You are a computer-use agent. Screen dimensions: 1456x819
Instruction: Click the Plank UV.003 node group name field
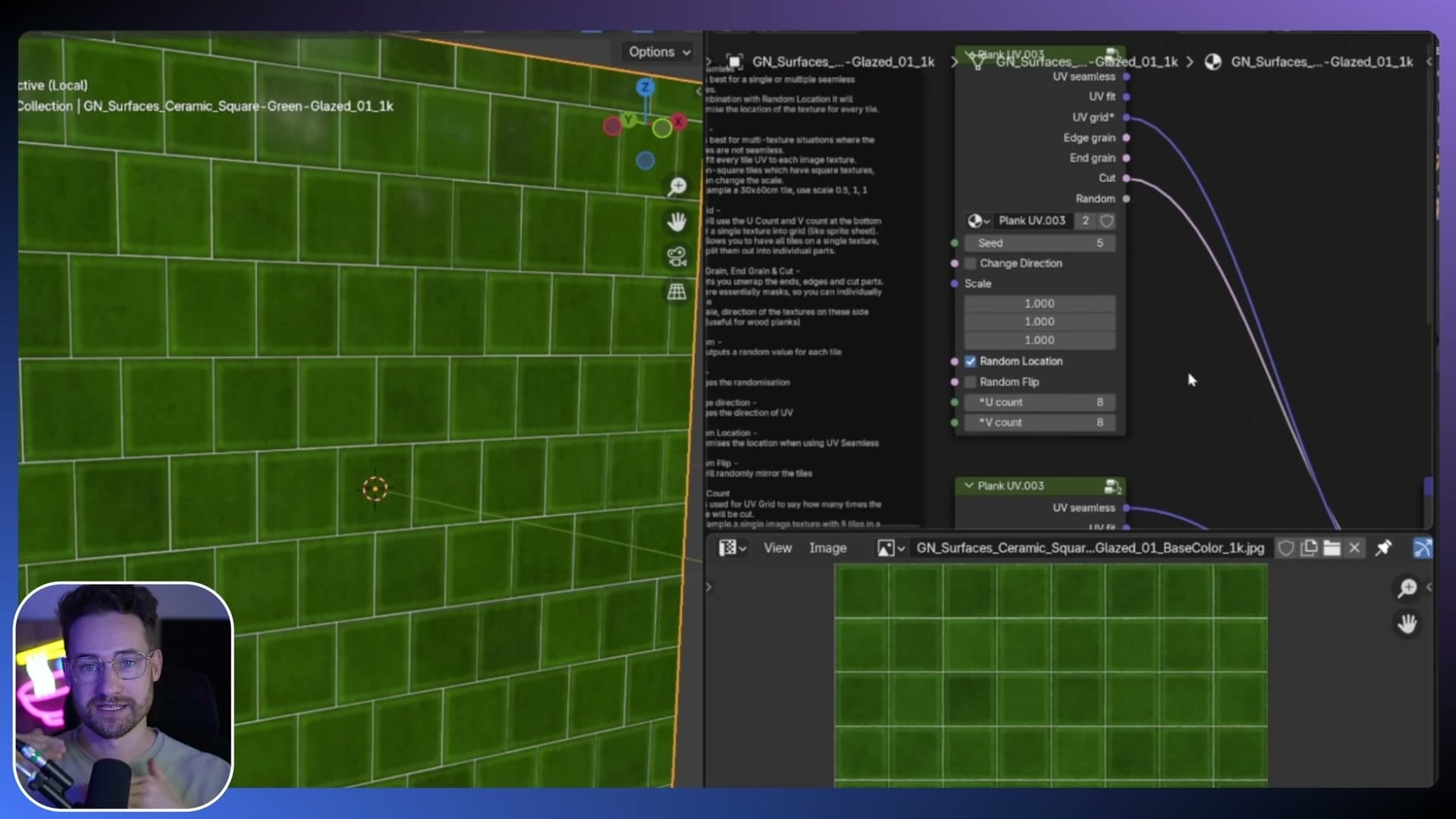tap(1032, 221)
